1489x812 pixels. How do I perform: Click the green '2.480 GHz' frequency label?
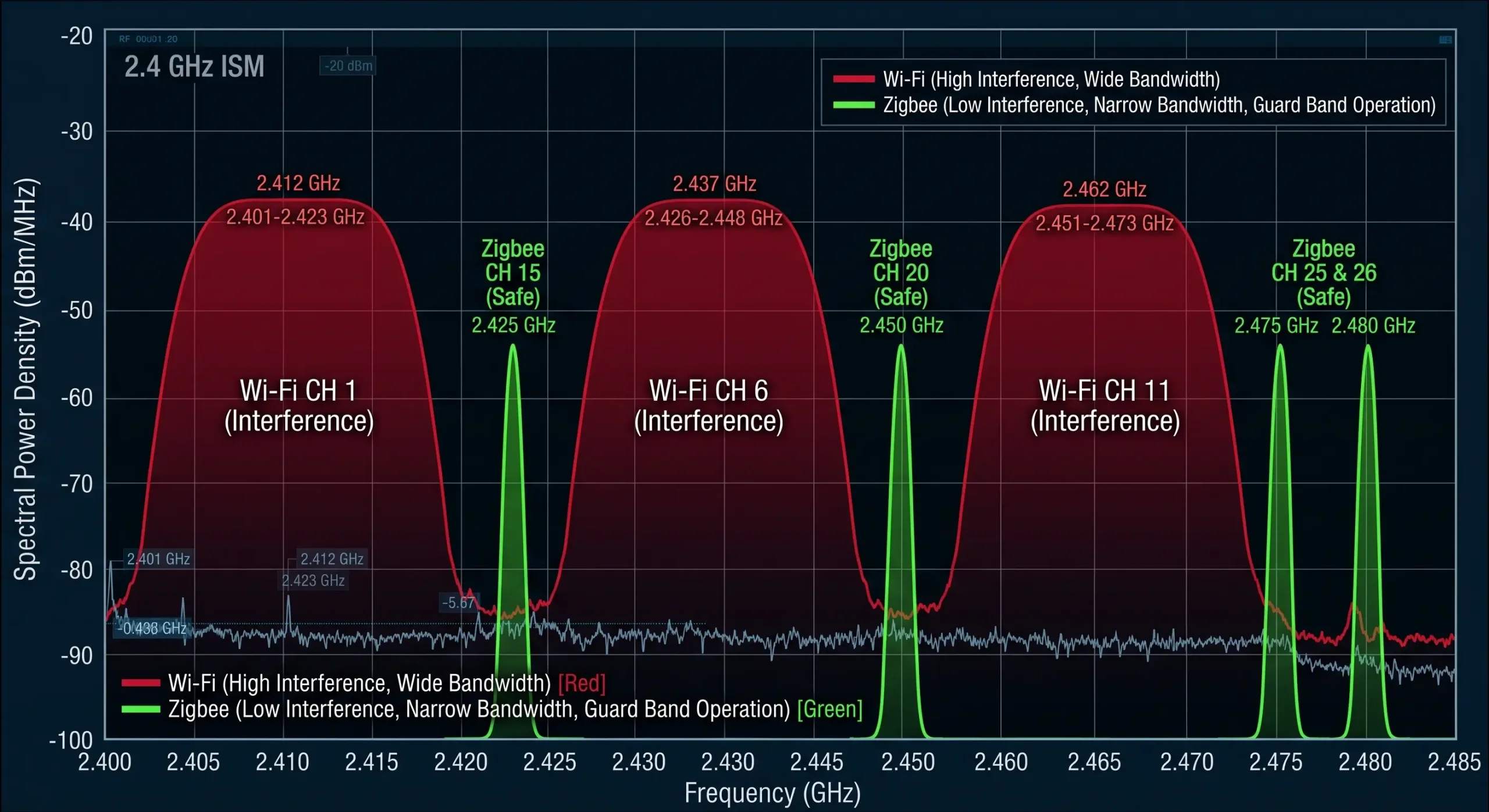tap(1373, 326)
